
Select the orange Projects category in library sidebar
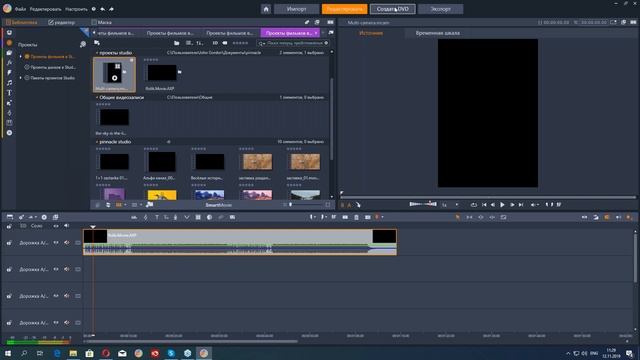(x=9, y=43)
